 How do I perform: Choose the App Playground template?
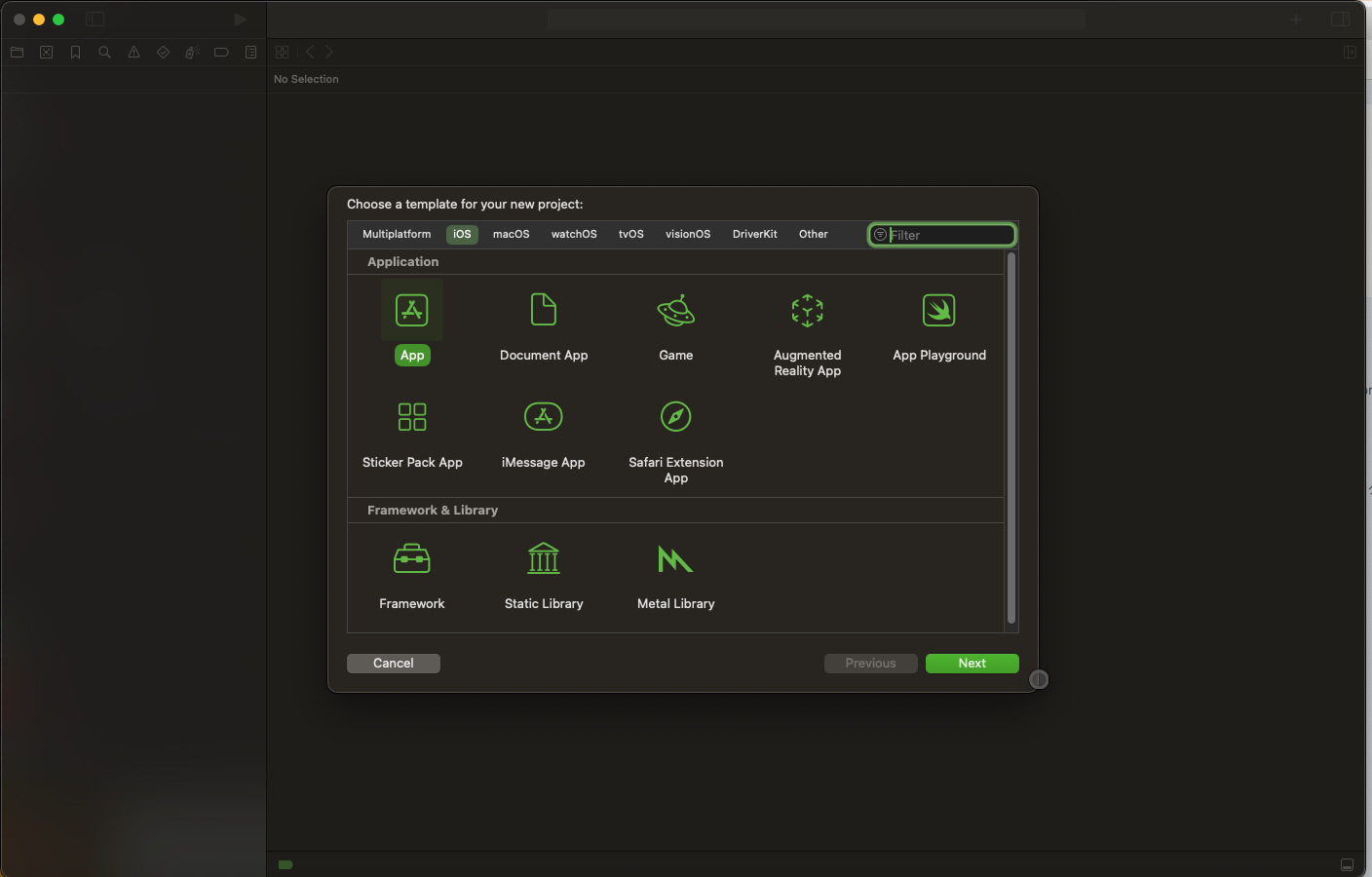pos(939,310)
